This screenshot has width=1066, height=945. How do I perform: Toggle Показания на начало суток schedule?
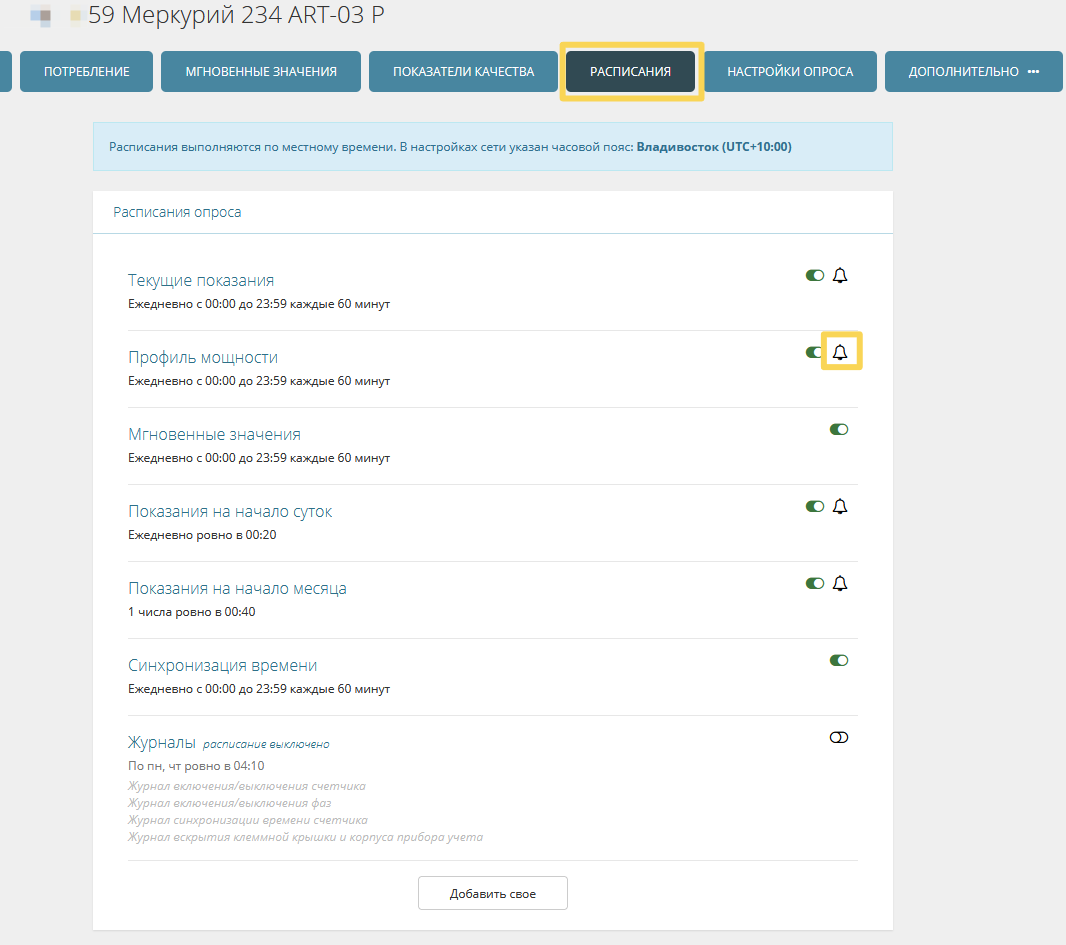[x=814, y=506]
